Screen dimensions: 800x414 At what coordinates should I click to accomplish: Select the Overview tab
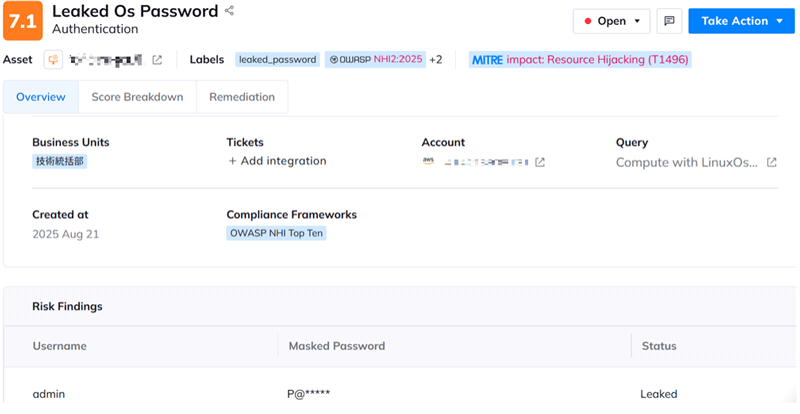point(41,97)
